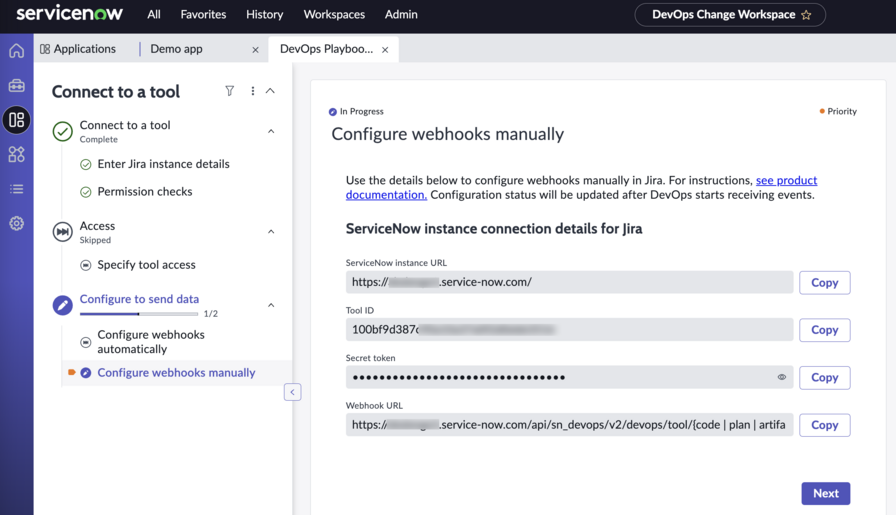Select Specify tool access step
Viewport: 896px width, 515px height.
[x=146, y=265]
